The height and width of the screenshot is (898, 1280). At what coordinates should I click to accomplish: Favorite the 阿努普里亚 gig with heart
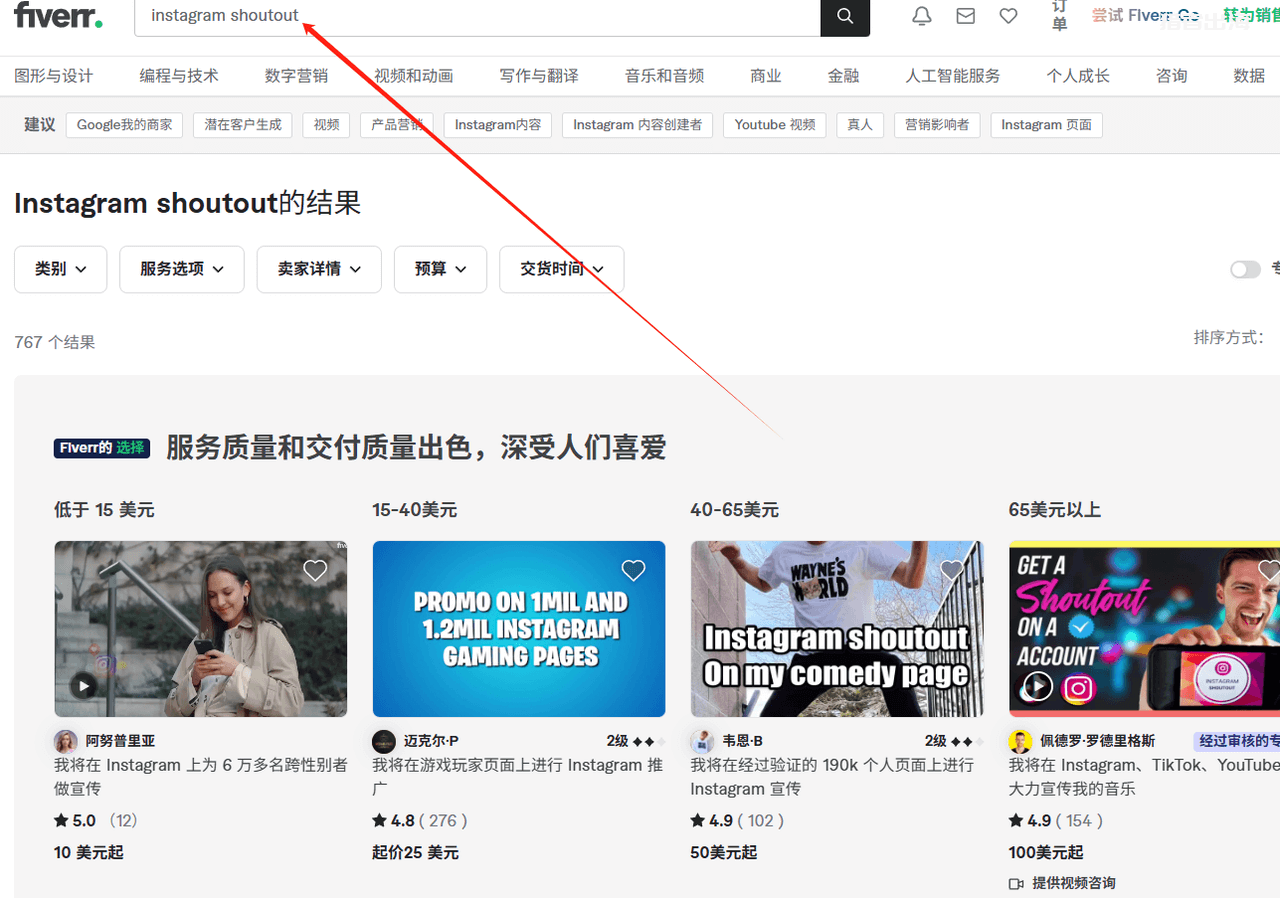315,571
